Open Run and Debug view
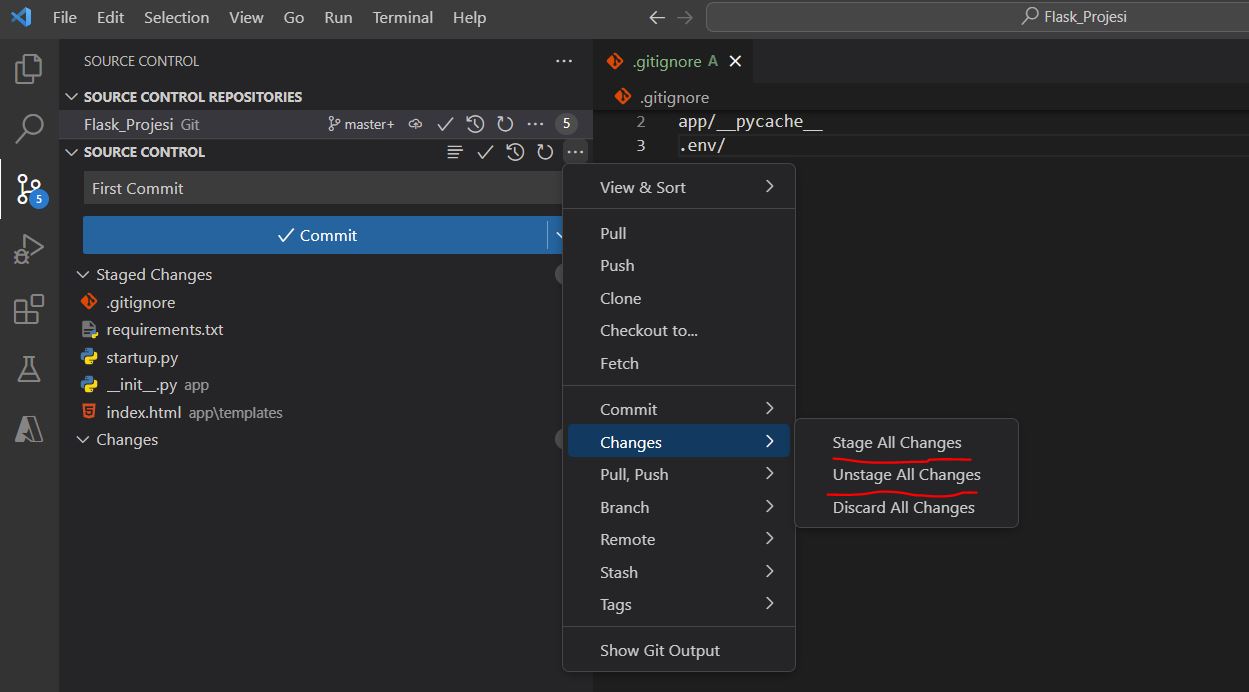The width and height of the screenshot is (1249, 692). [29, 249]
